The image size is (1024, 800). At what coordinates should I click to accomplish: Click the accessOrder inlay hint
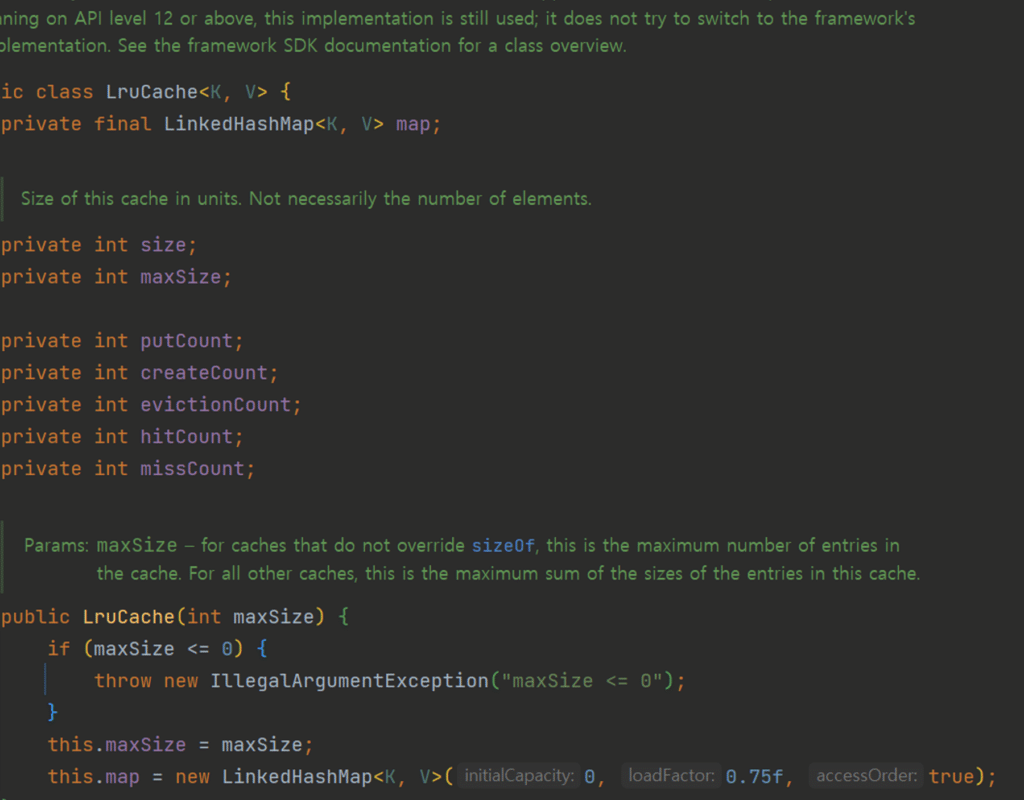point(867,776)
